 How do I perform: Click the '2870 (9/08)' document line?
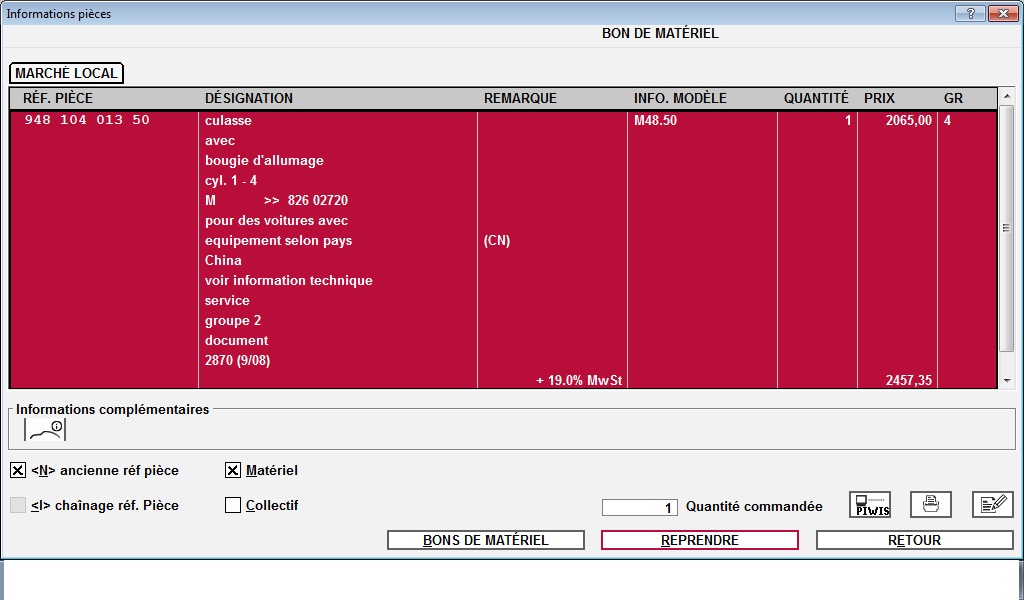238,360
